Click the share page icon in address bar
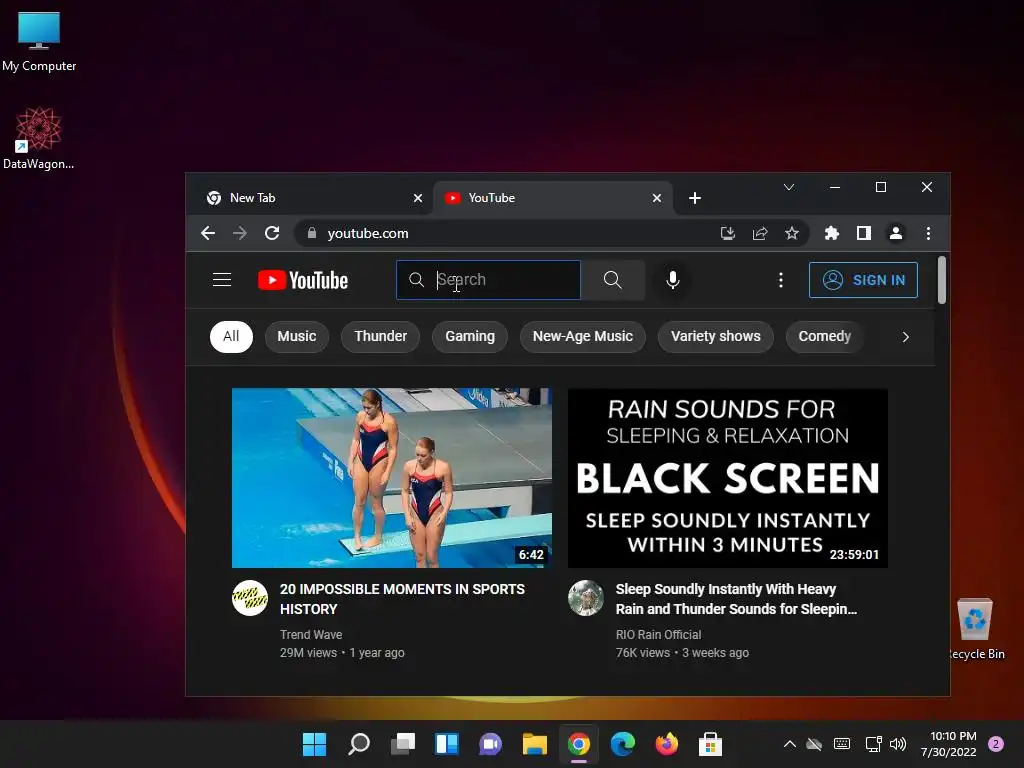 coord(760,233)
